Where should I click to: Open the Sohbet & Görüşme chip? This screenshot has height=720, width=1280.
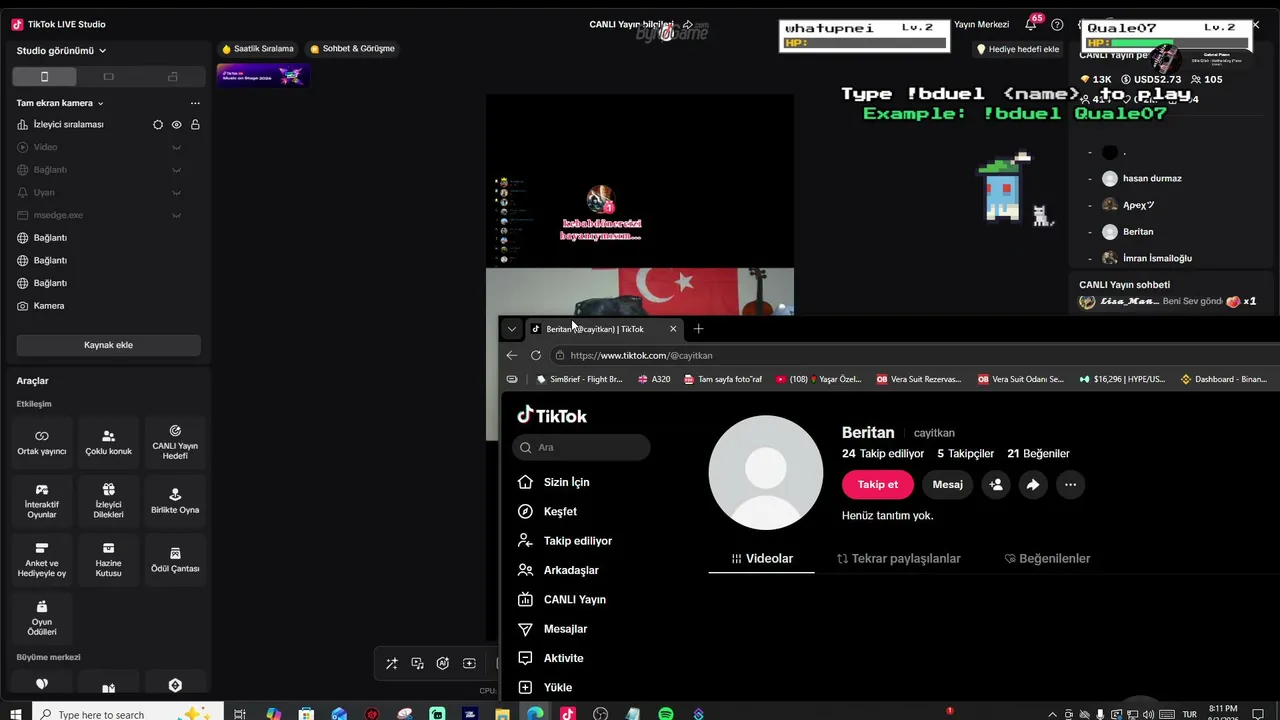click(352, 49)
